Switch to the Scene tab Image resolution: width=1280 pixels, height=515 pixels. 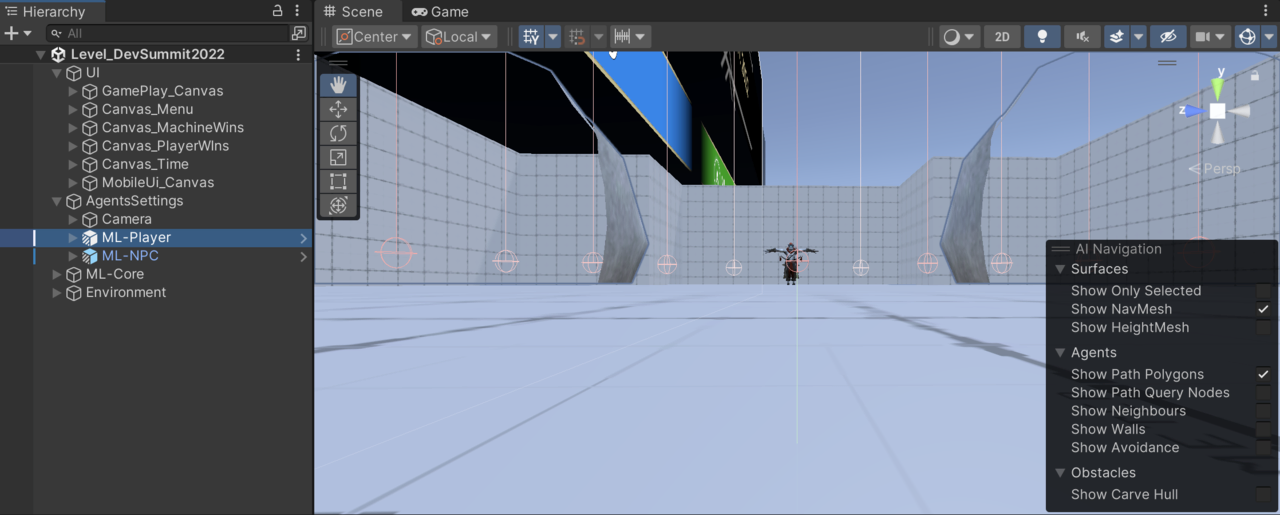point(353,12)
